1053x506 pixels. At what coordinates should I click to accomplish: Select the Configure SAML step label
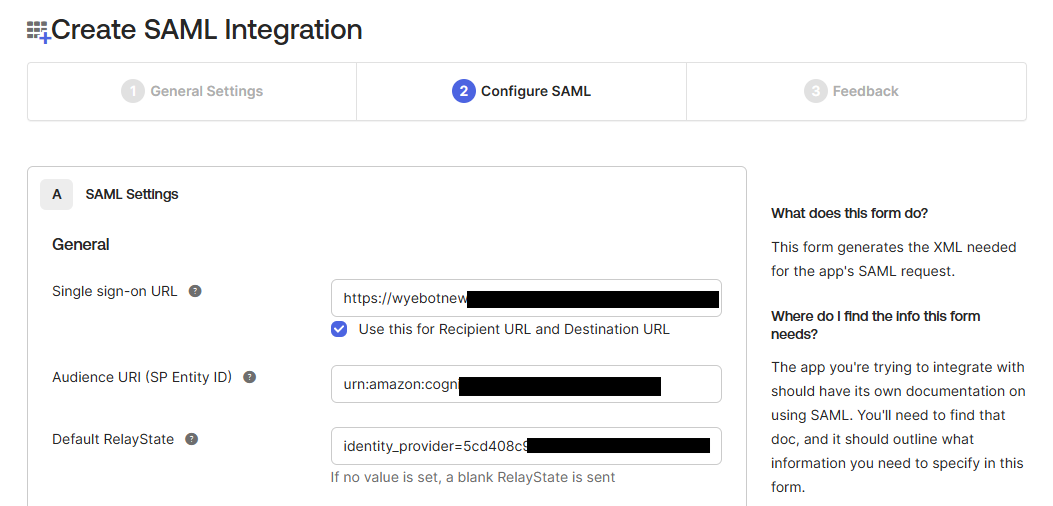tap(535, 91)
